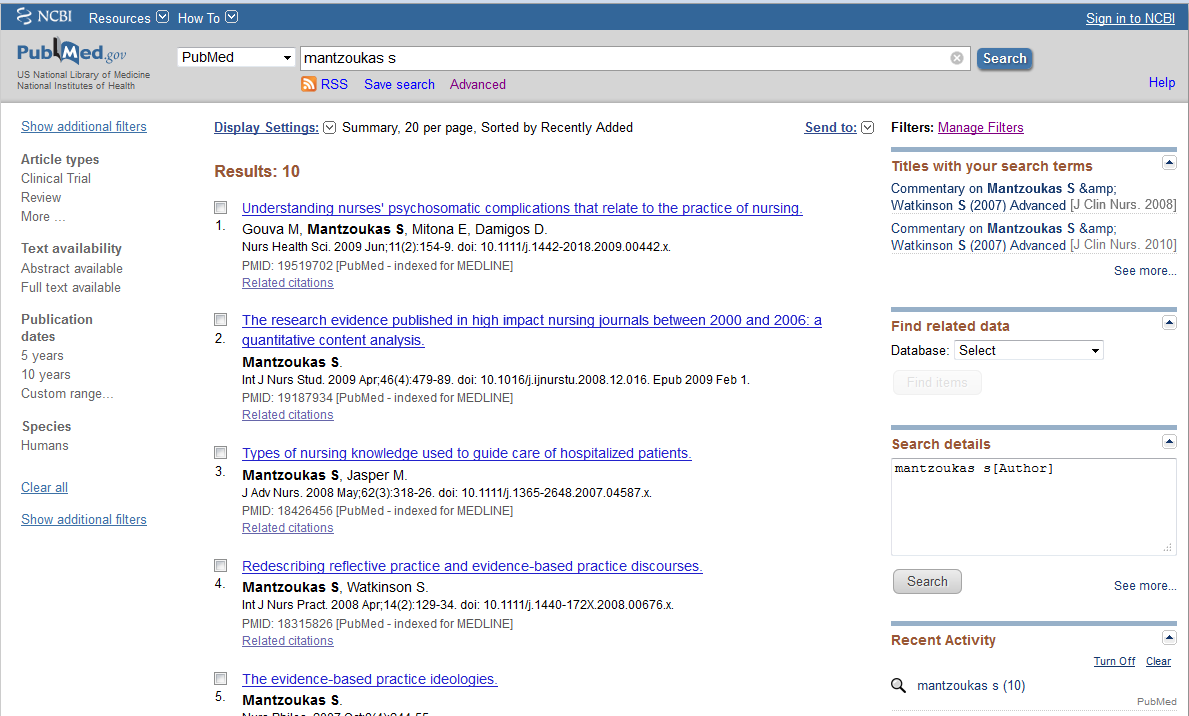This screenshot has height=716, width=1189.
Task: Click the Find items button
Action: (x=936, y=383)
